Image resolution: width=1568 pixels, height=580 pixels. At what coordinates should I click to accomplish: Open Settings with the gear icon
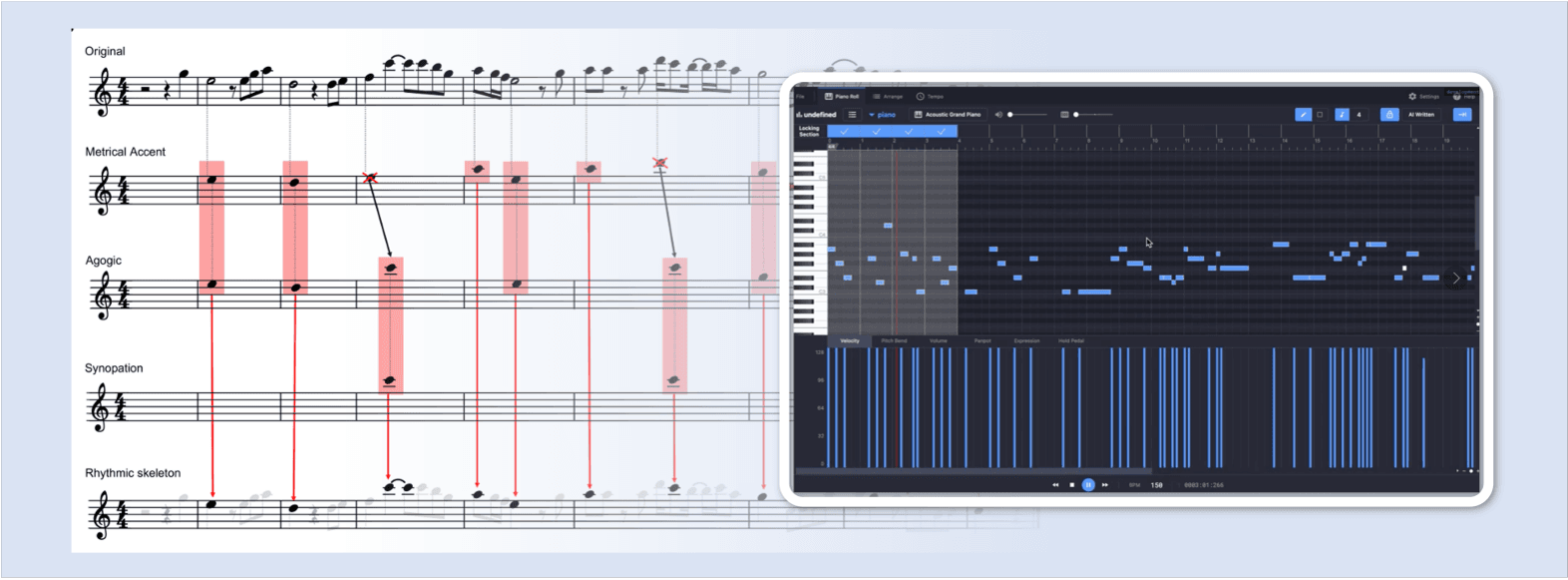point(1424,97)
